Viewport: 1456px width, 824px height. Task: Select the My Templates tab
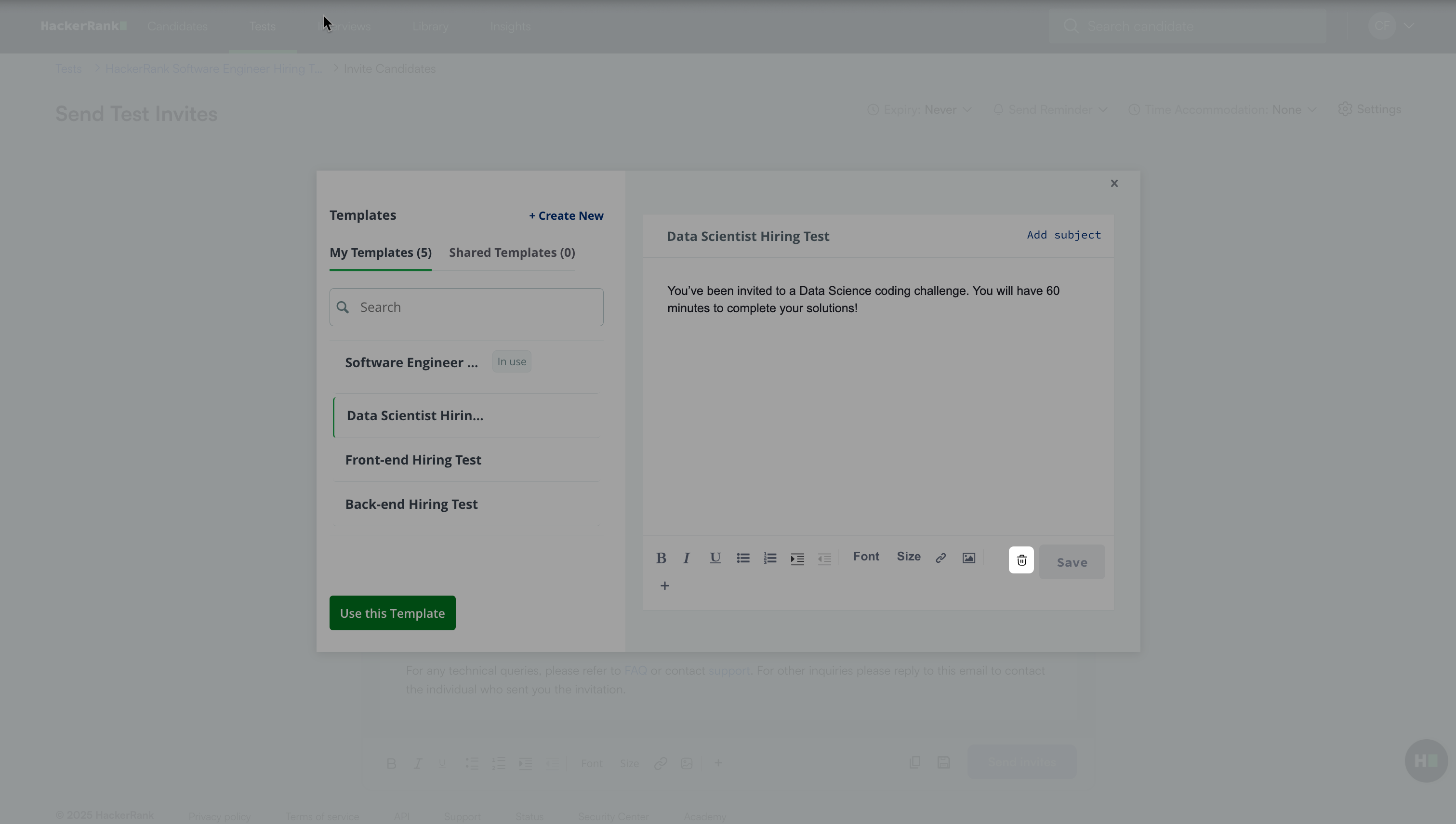click(380, 253)
